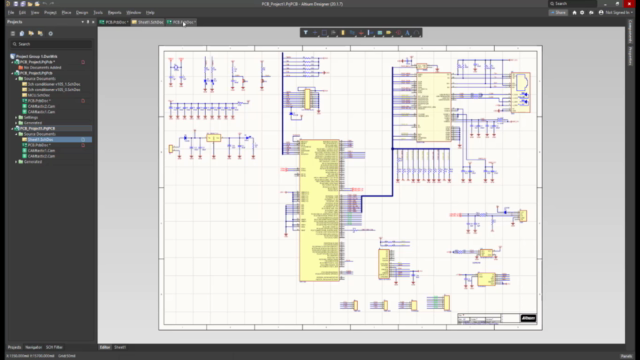Collapse the first PCB_Project node with No Documents Added
This screenshot has width=640, height=360.
12,62
